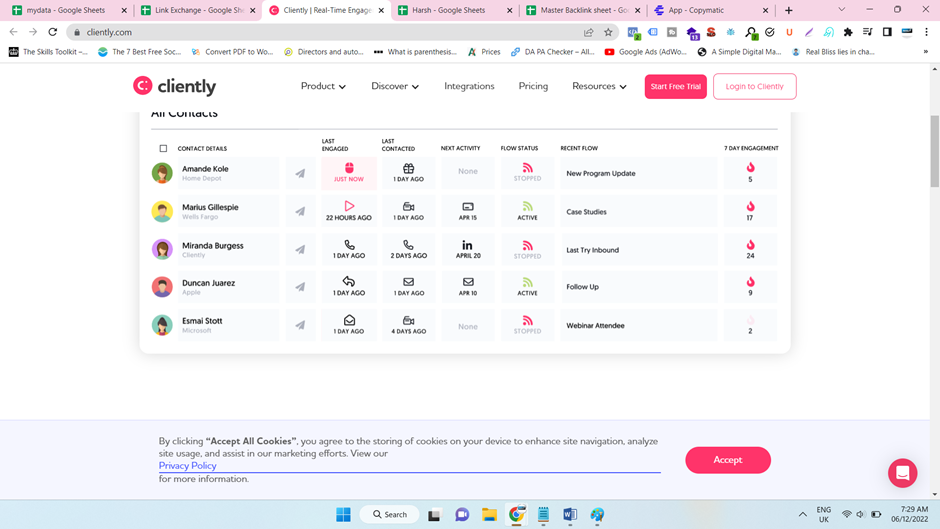Click the play icon showing 22 hours ago
This screenshot has height=529, width=940.
349,206
